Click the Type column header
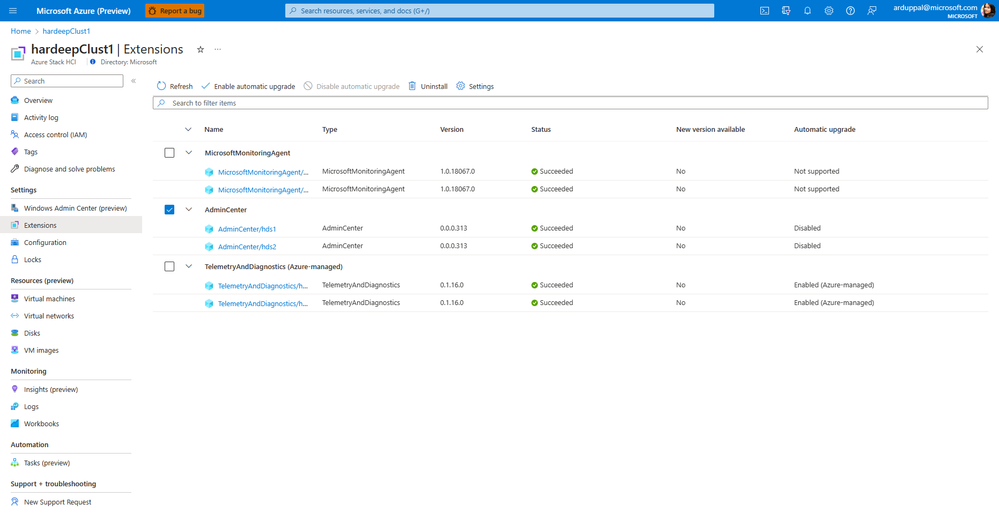This screenshot has height=513, width=999. (329, 129)
